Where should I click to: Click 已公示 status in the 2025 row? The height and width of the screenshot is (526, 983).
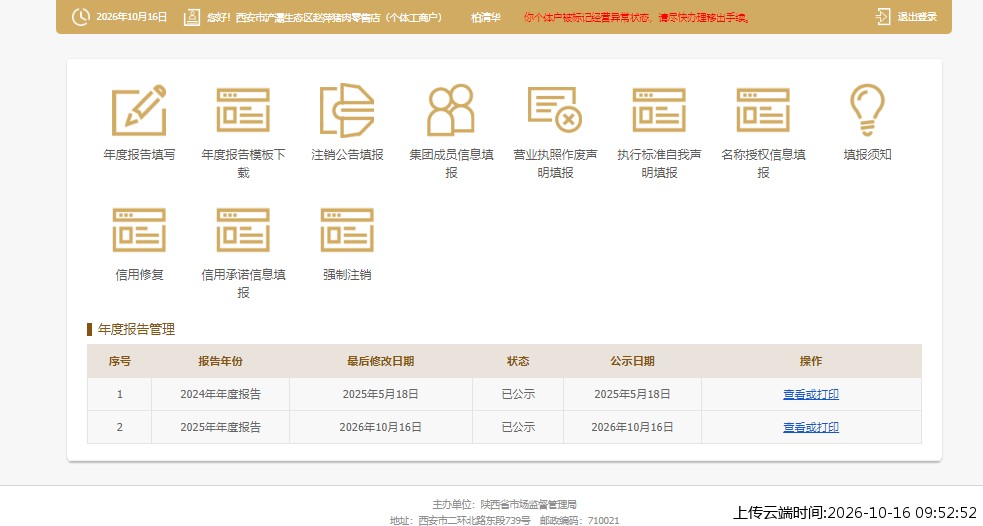(518, 427)
